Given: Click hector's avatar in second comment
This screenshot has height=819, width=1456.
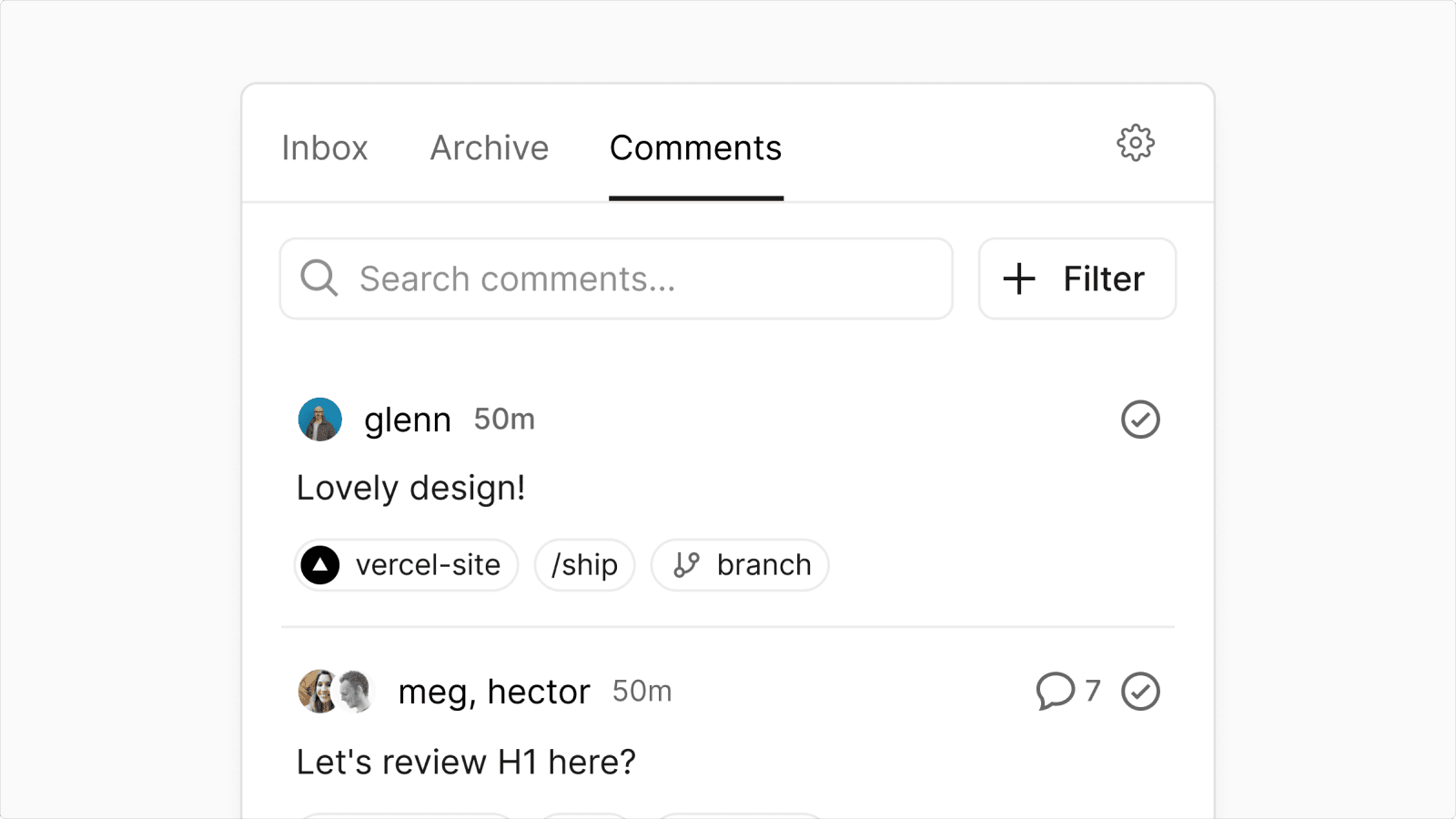Looking at the screenshot, I should tap(357, 692).
